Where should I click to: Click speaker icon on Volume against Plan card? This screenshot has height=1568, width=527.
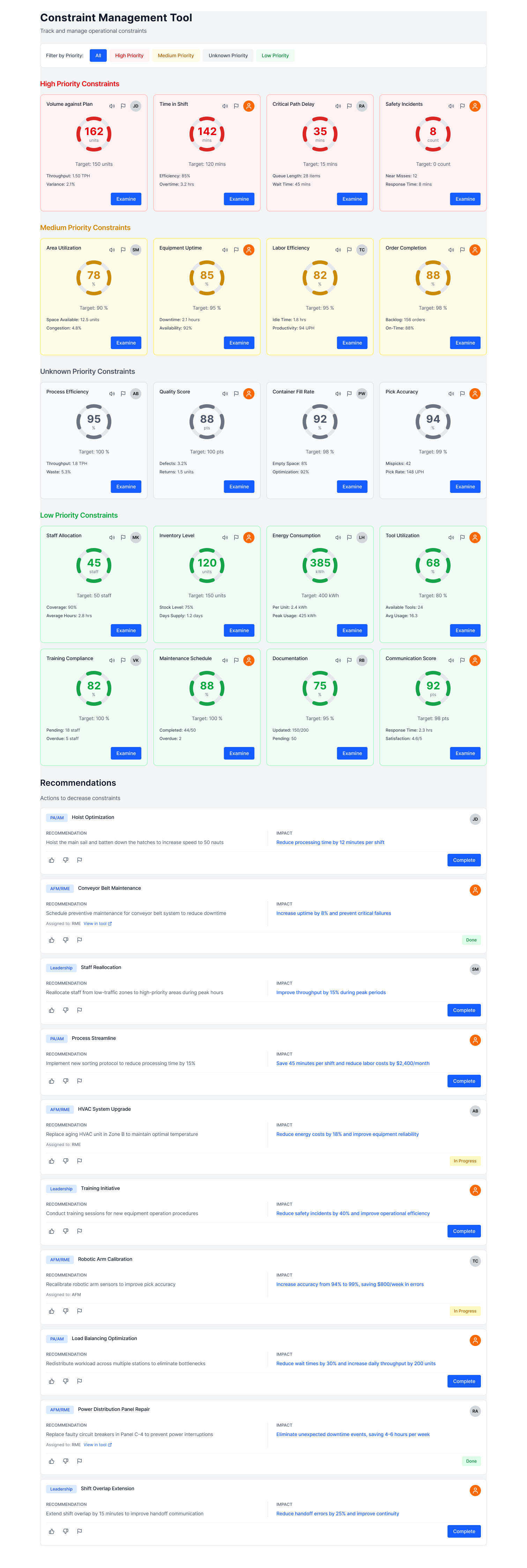point(112,106)
